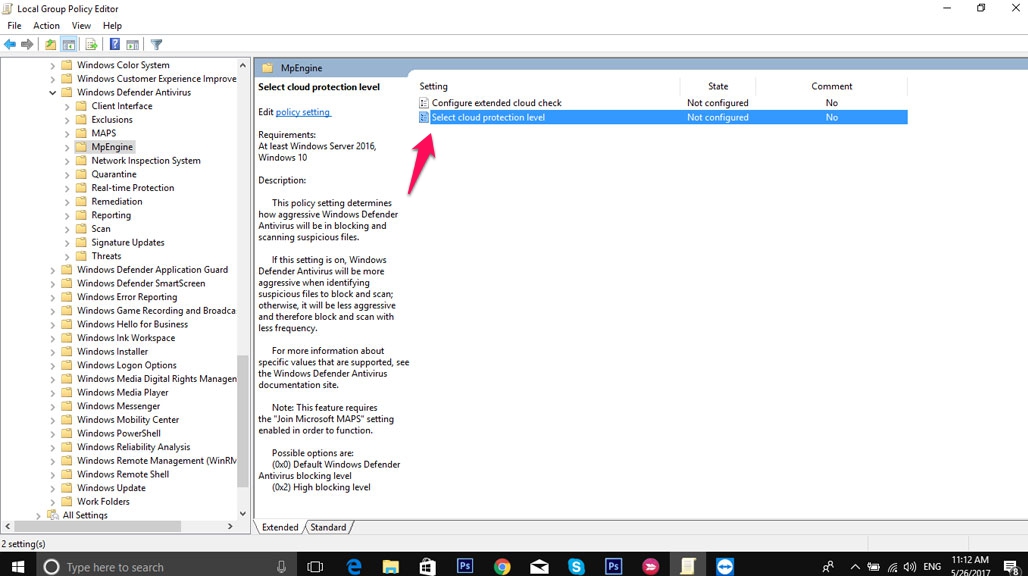Sort by the State column header

point(718,86)
